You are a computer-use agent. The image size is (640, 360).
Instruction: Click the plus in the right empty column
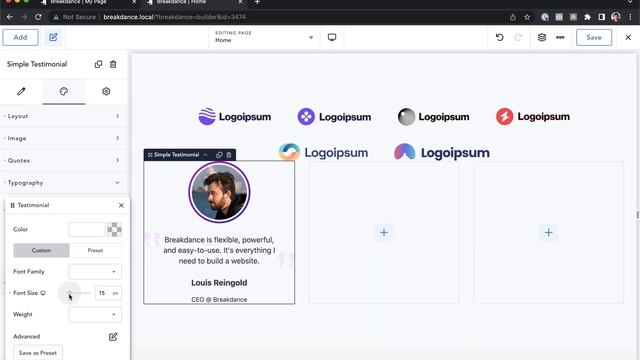[548, 232]
